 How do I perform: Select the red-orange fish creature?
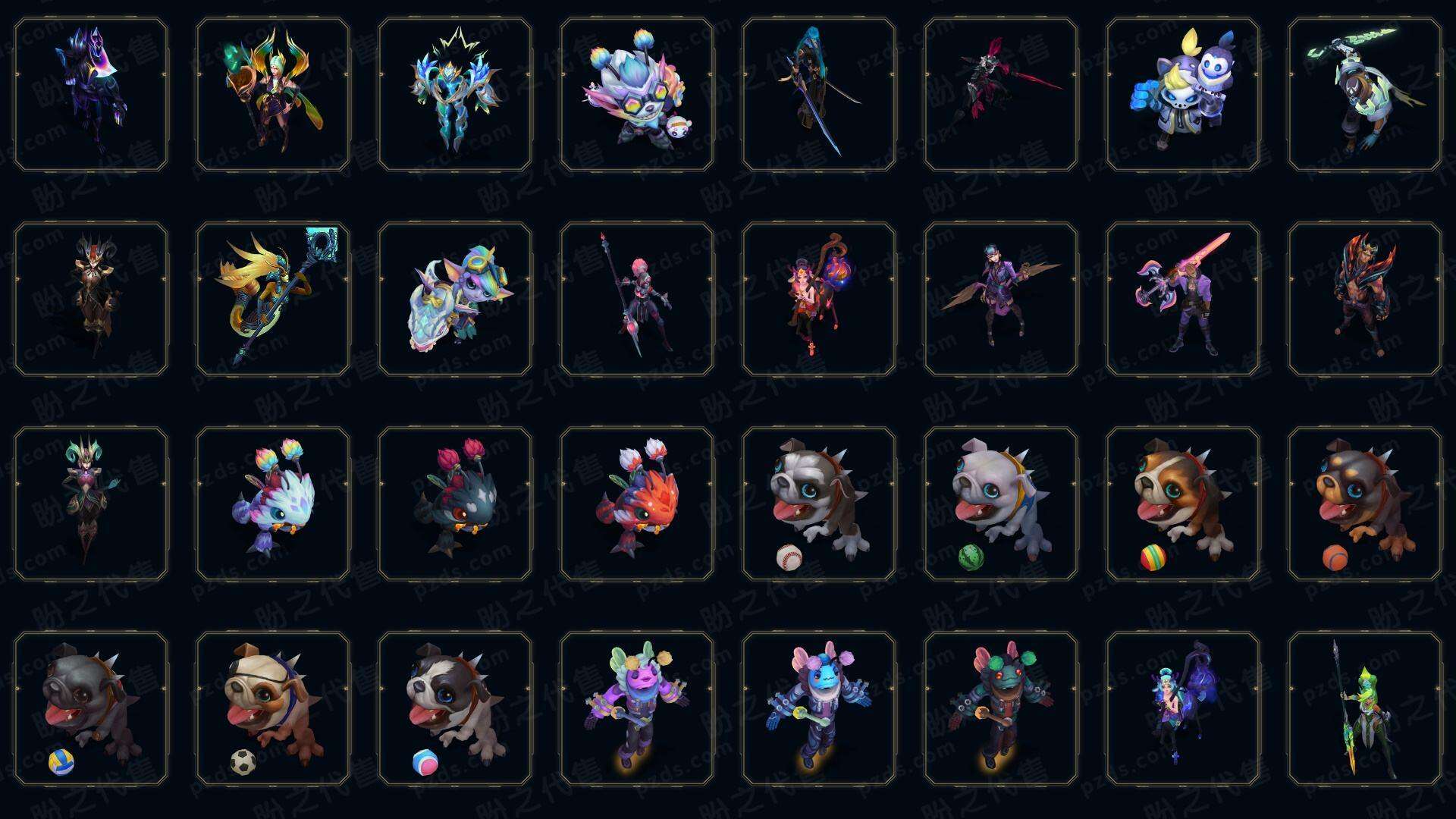click(637, 504)
